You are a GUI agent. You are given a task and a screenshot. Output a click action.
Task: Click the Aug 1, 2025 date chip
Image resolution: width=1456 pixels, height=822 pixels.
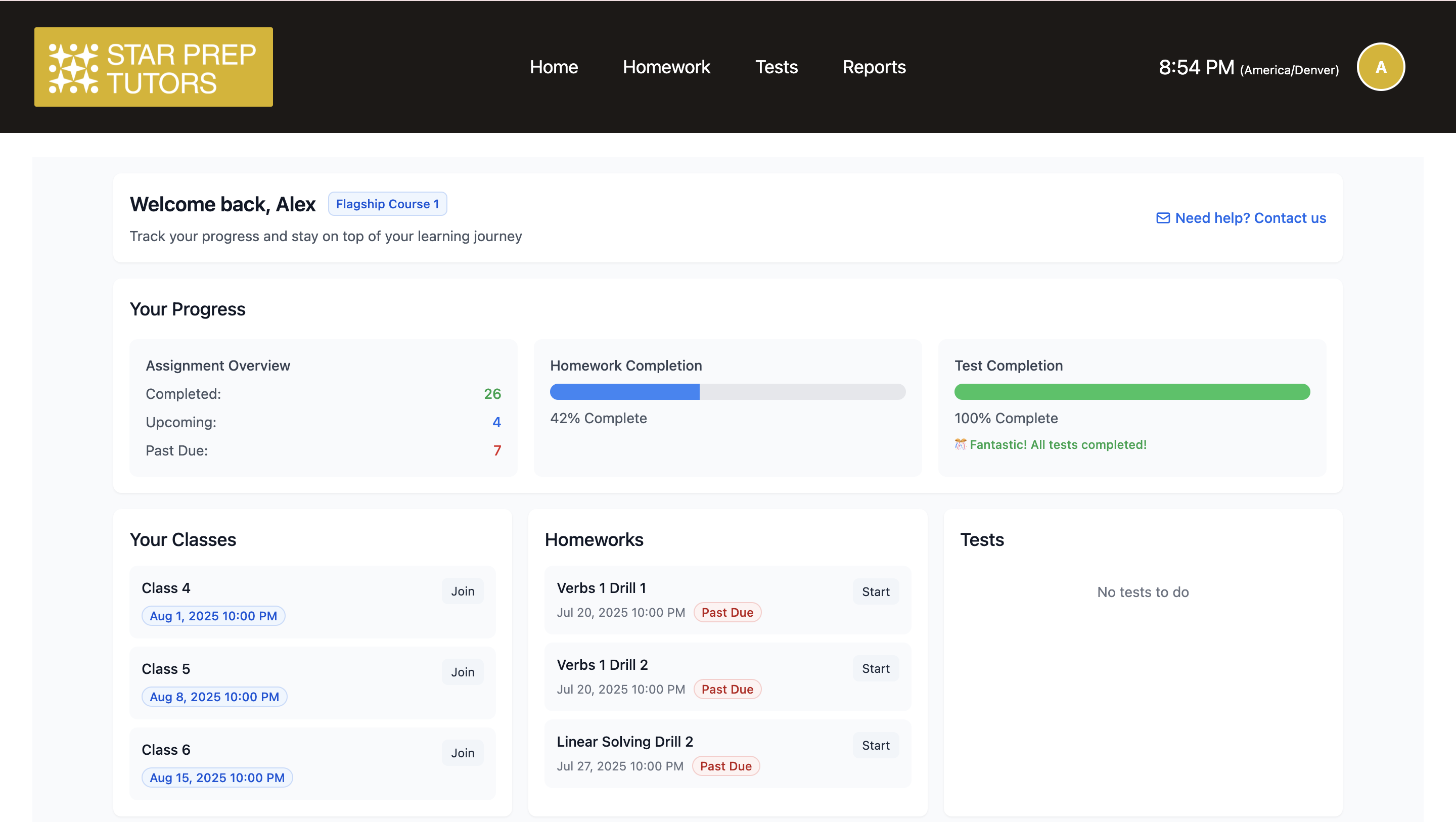213,616
